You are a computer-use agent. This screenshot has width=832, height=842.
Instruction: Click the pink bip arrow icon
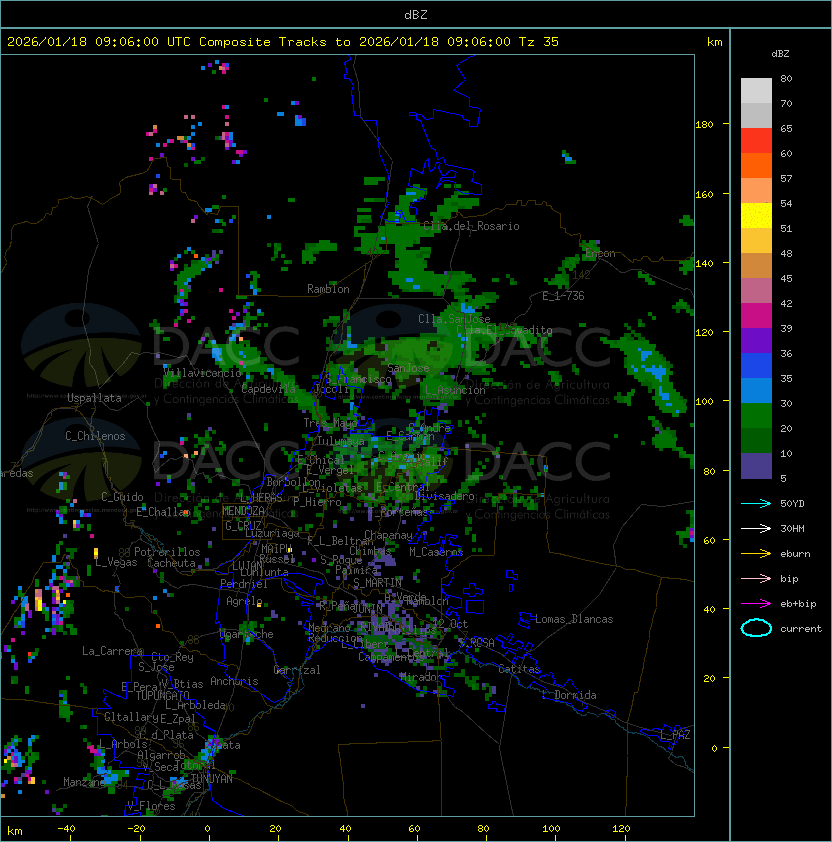pos(756,578)
